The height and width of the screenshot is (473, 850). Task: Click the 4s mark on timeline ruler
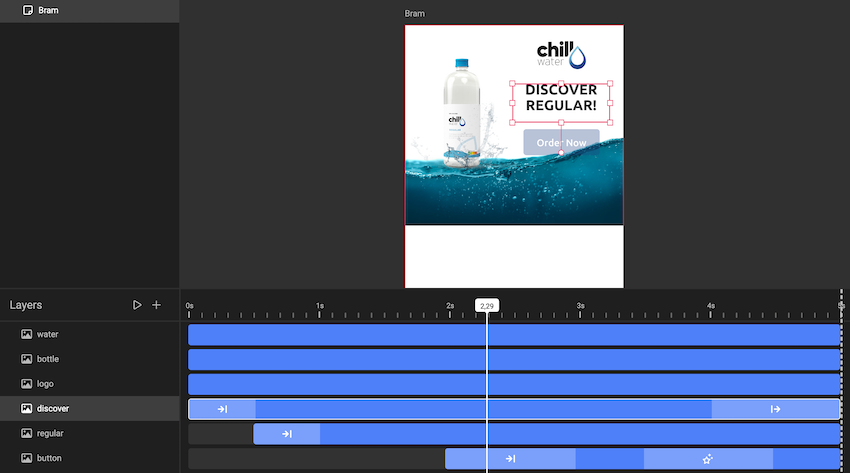pyautogui.click(x=711, y=306)
